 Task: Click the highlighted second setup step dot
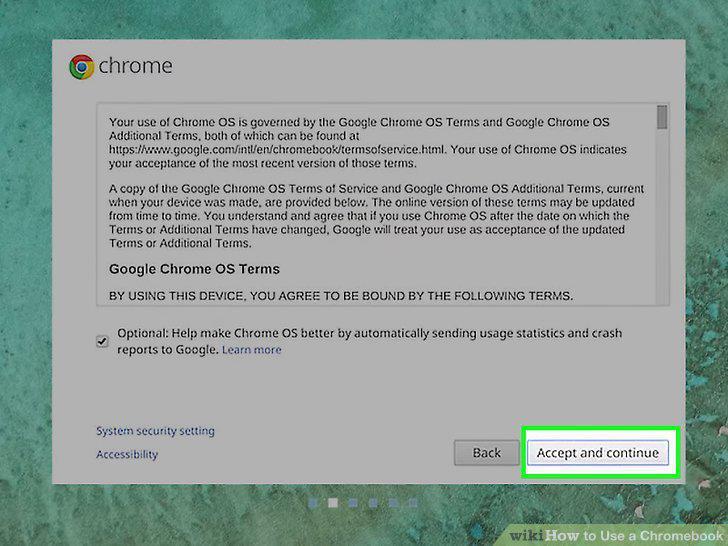tap(333, 503)
